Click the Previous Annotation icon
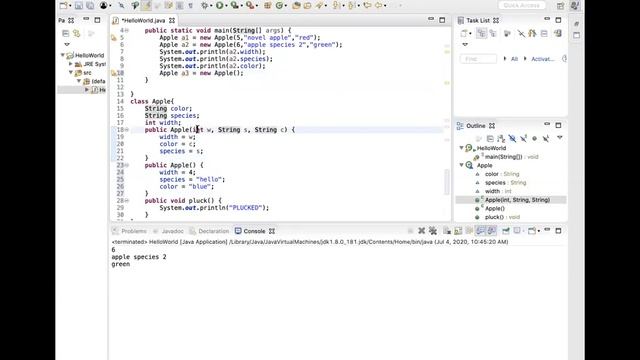640x360 pixels. [351, 5]
